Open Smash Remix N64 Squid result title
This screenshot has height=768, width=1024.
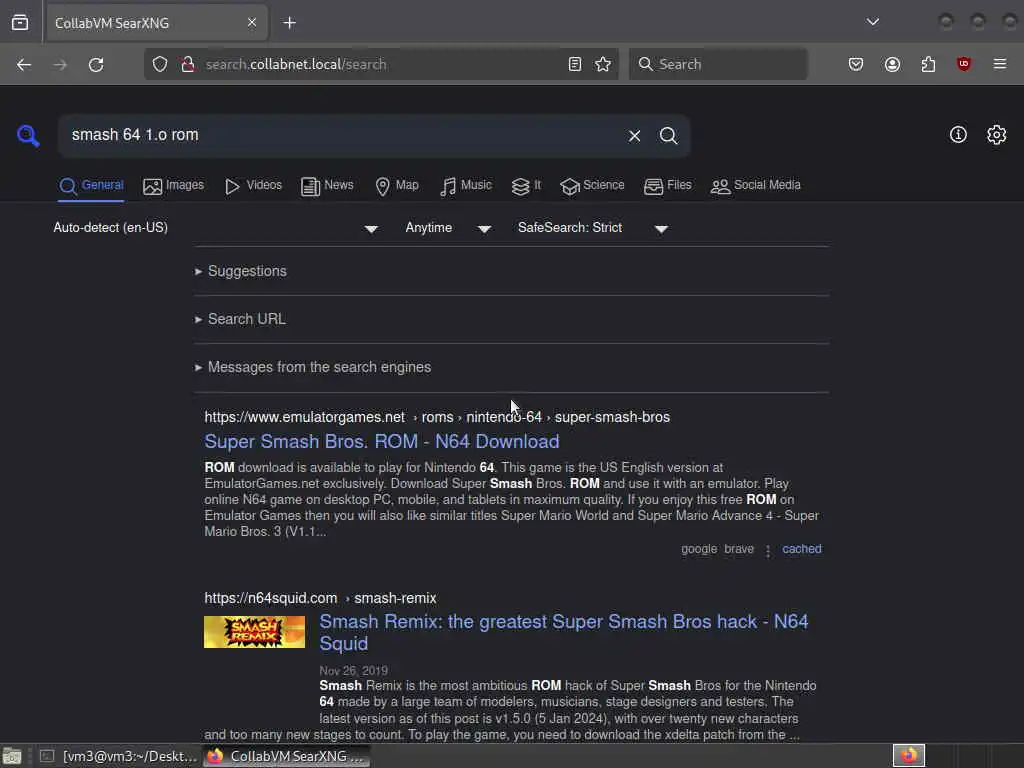coord(564,632)
